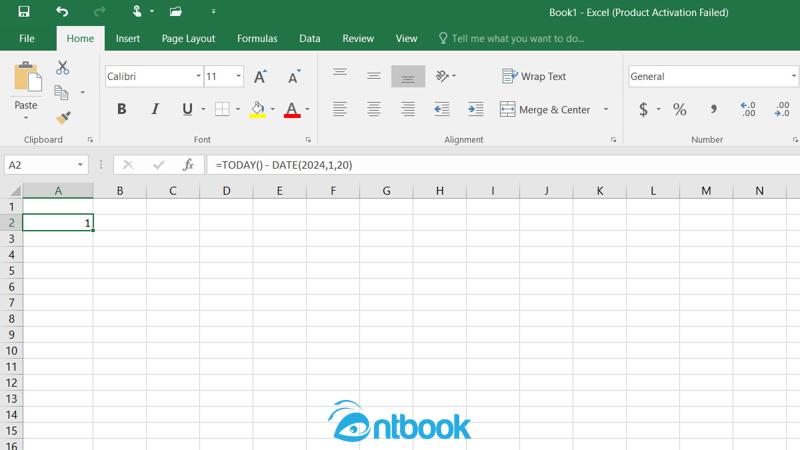Decrease font size with small A

click(x=293, y=77)
